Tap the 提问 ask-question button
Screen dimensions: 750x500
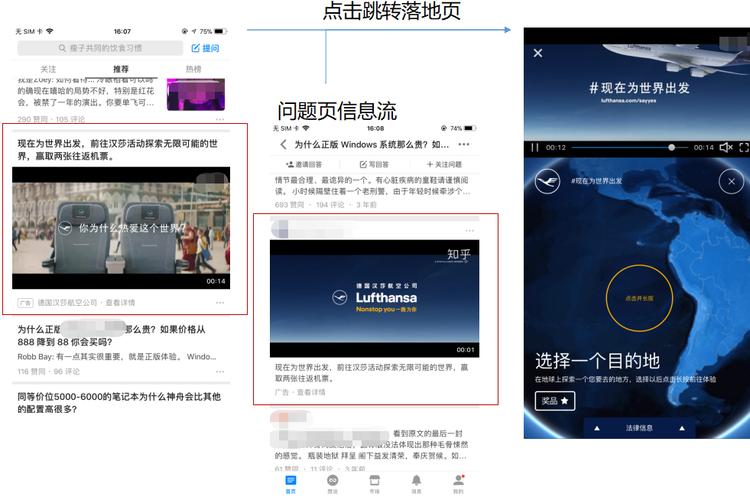(x=206, y=48)
